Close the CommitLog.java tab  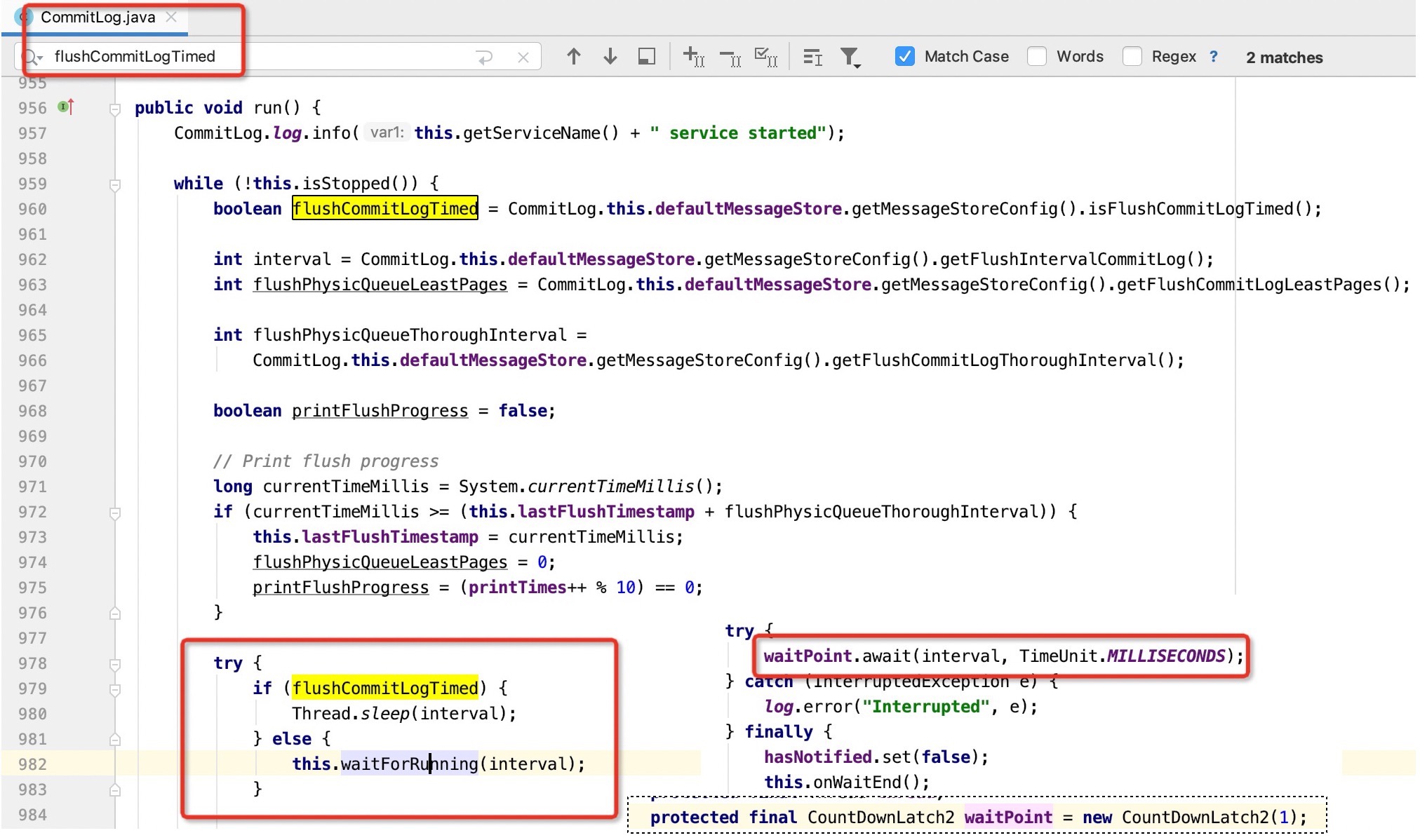[171, 18]
